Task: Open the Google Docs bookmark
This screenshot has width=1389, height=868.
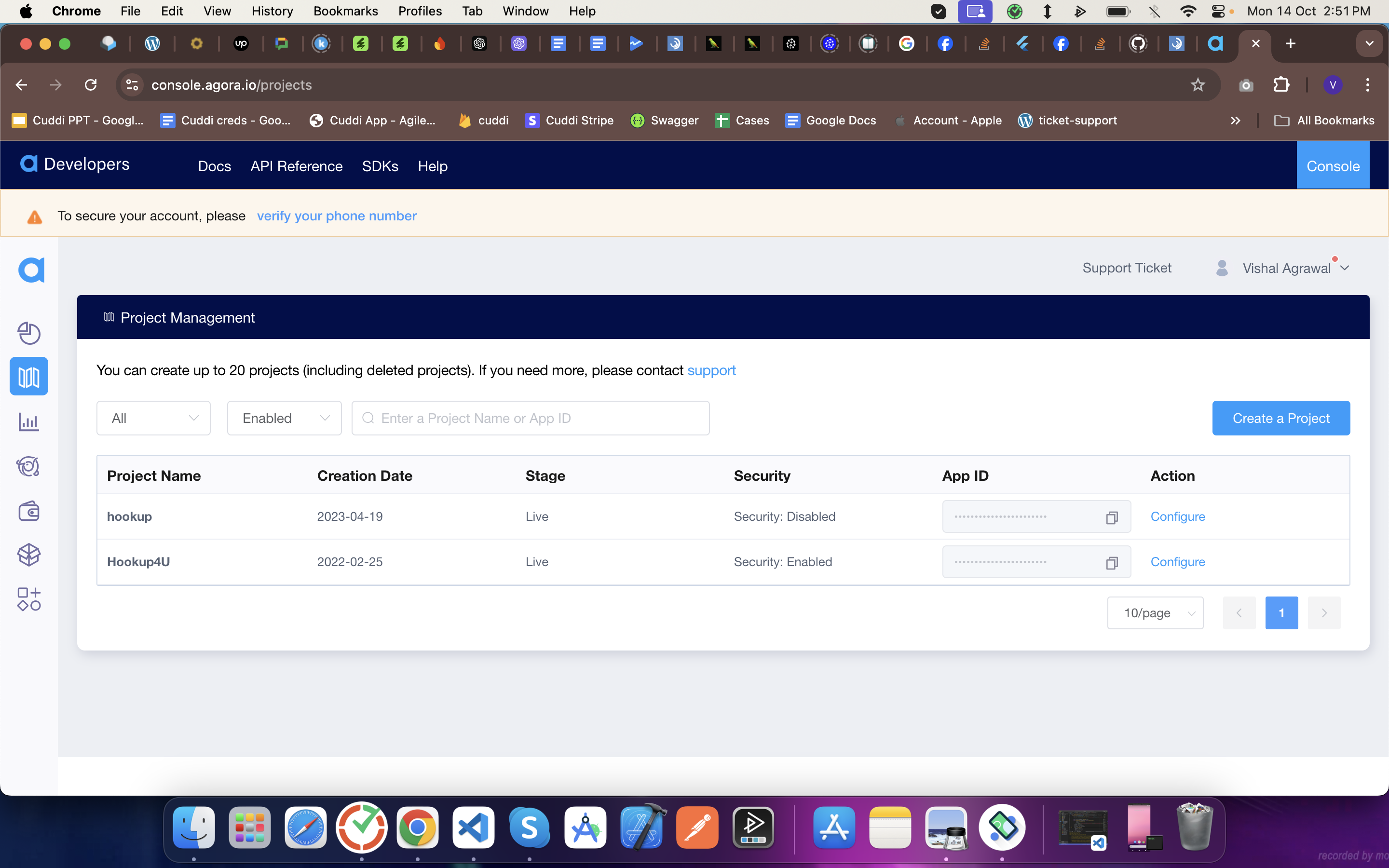Action: [x=831, y=121]
